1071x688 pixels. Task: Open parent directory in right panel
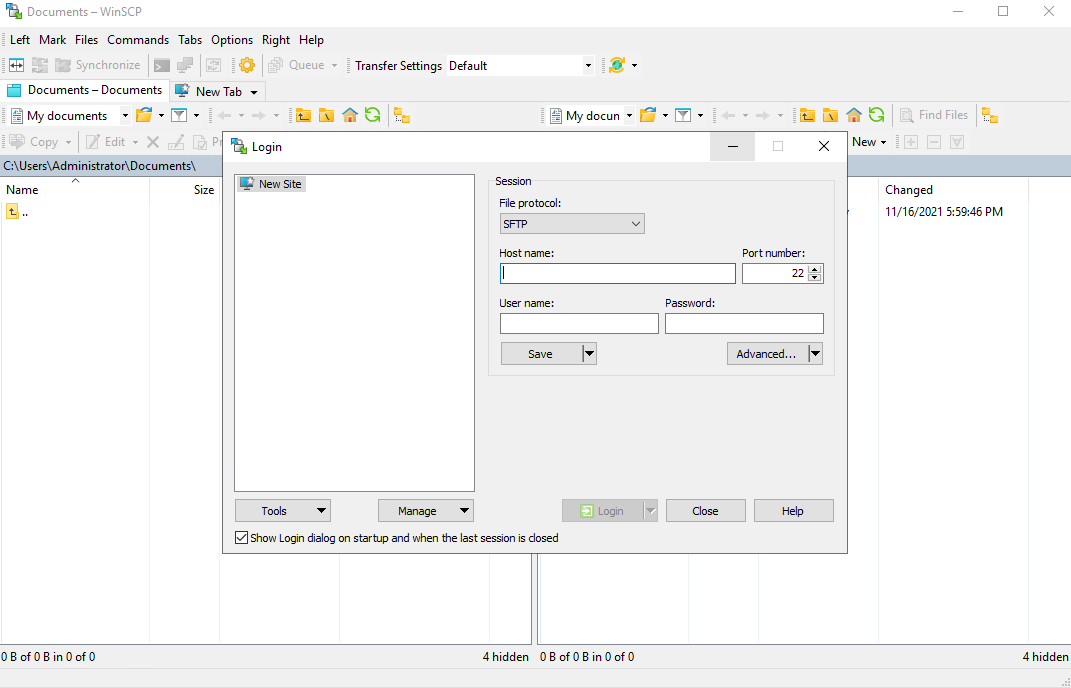coord(807,115)
